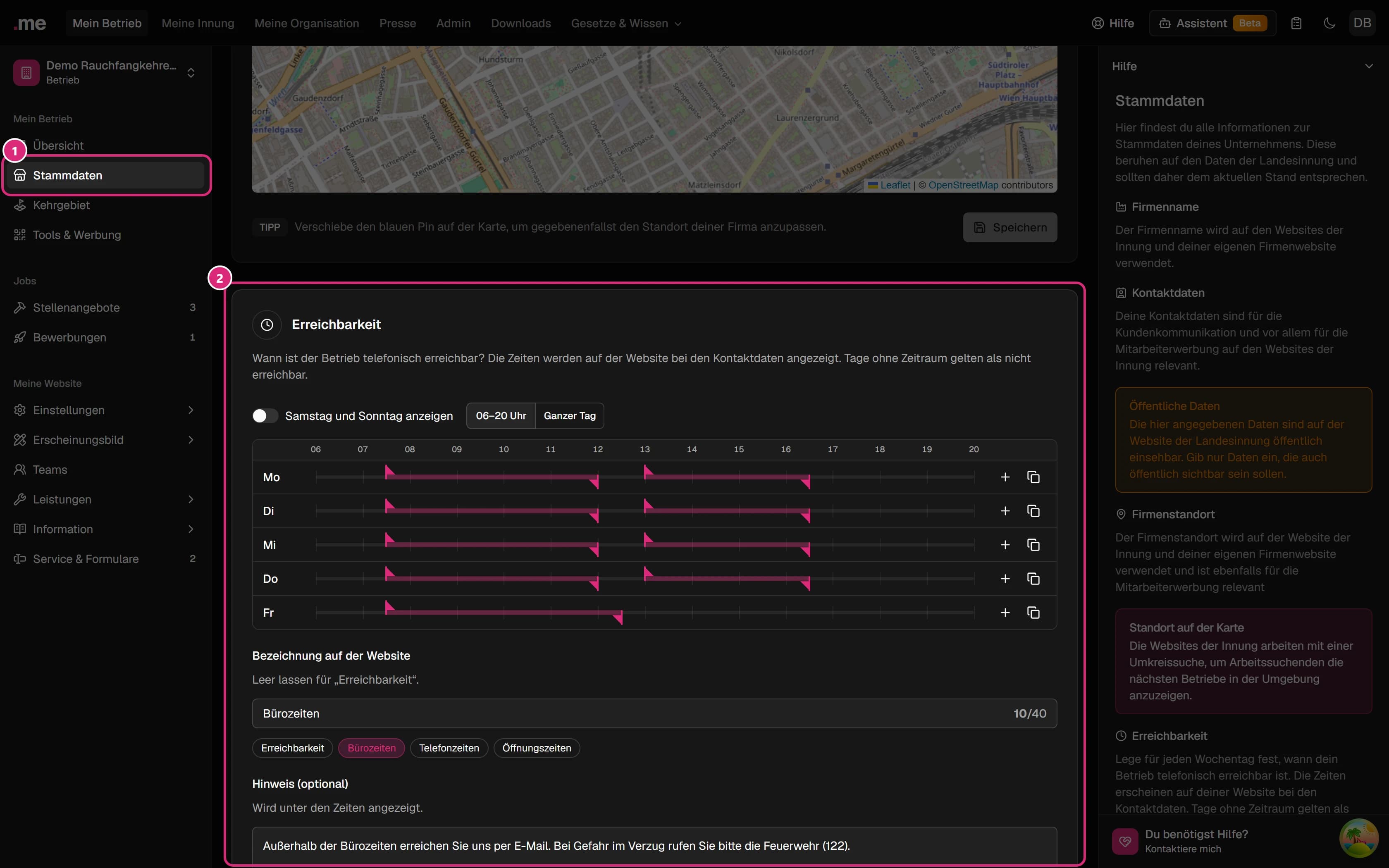
Task: Click the Hilfe button in top bar
Action: tap(1112, 24)
